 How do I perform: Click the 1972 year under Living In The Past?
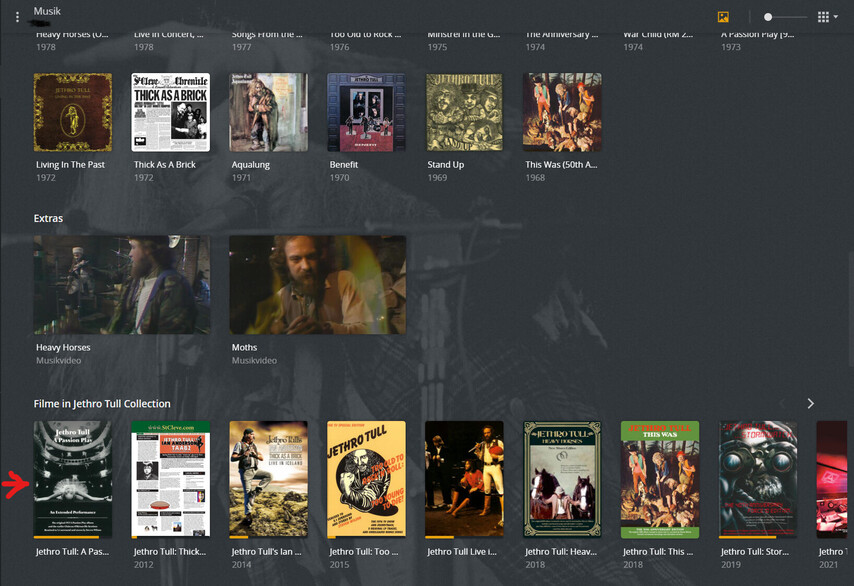(46, 178)
